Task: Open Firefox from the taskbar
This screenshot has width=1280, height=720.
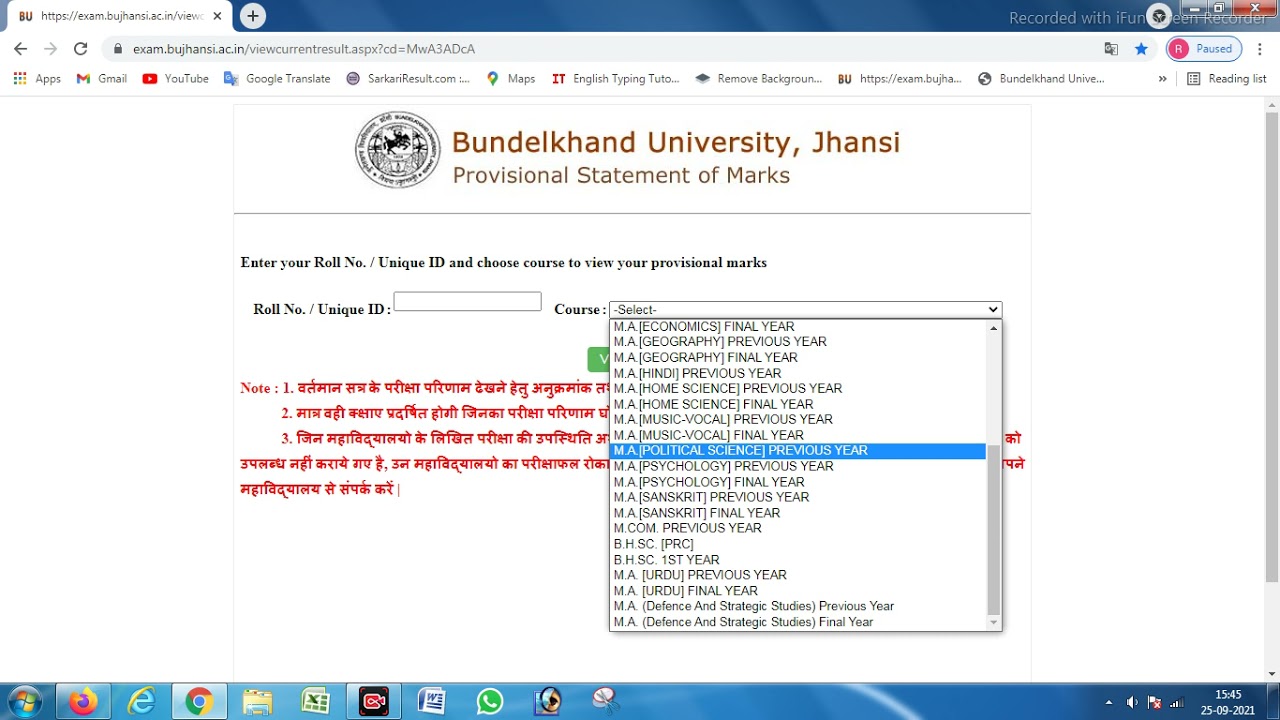Action: (83, 701)
